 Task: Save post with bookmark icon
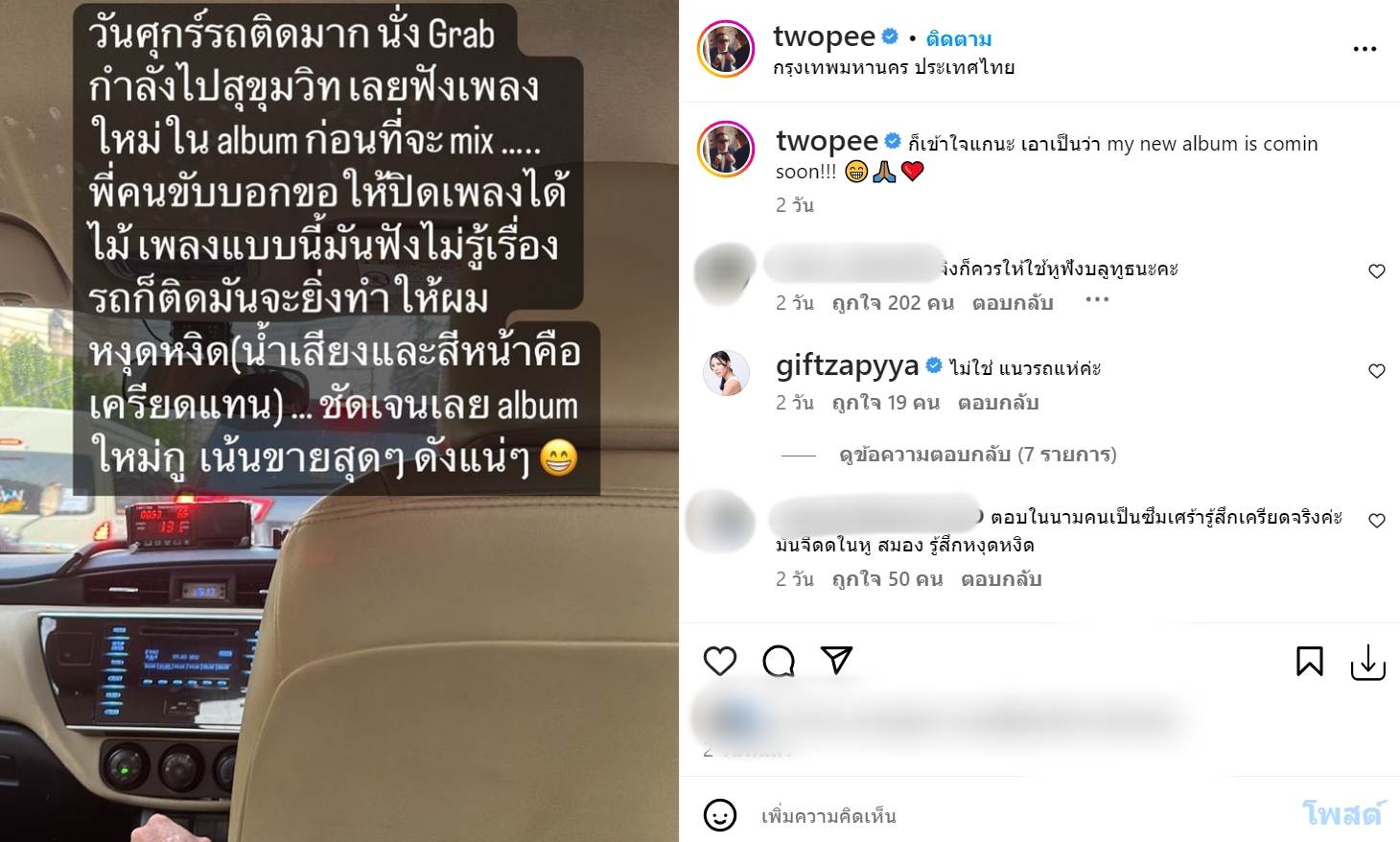point(1310,661)
